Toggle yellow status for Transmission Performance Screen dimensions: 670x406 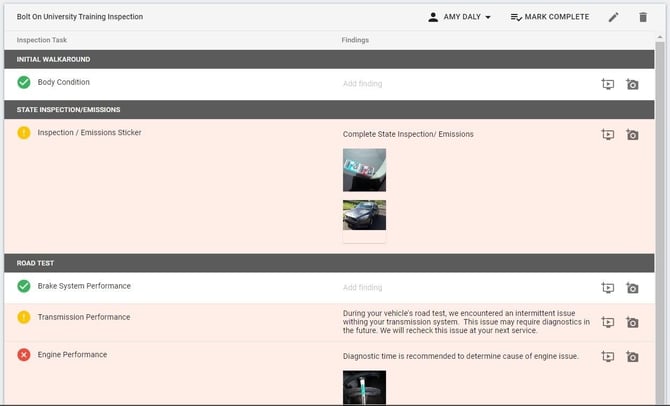pyautogui.click(x=24, y=317)
